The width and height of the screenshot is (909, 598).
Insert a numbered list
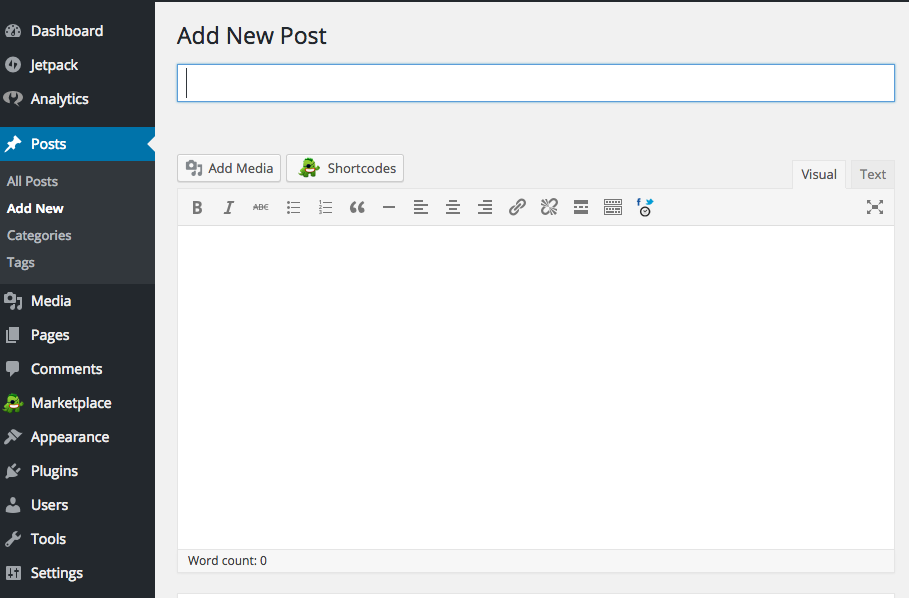pyautogui.click(x=325, y=207)
